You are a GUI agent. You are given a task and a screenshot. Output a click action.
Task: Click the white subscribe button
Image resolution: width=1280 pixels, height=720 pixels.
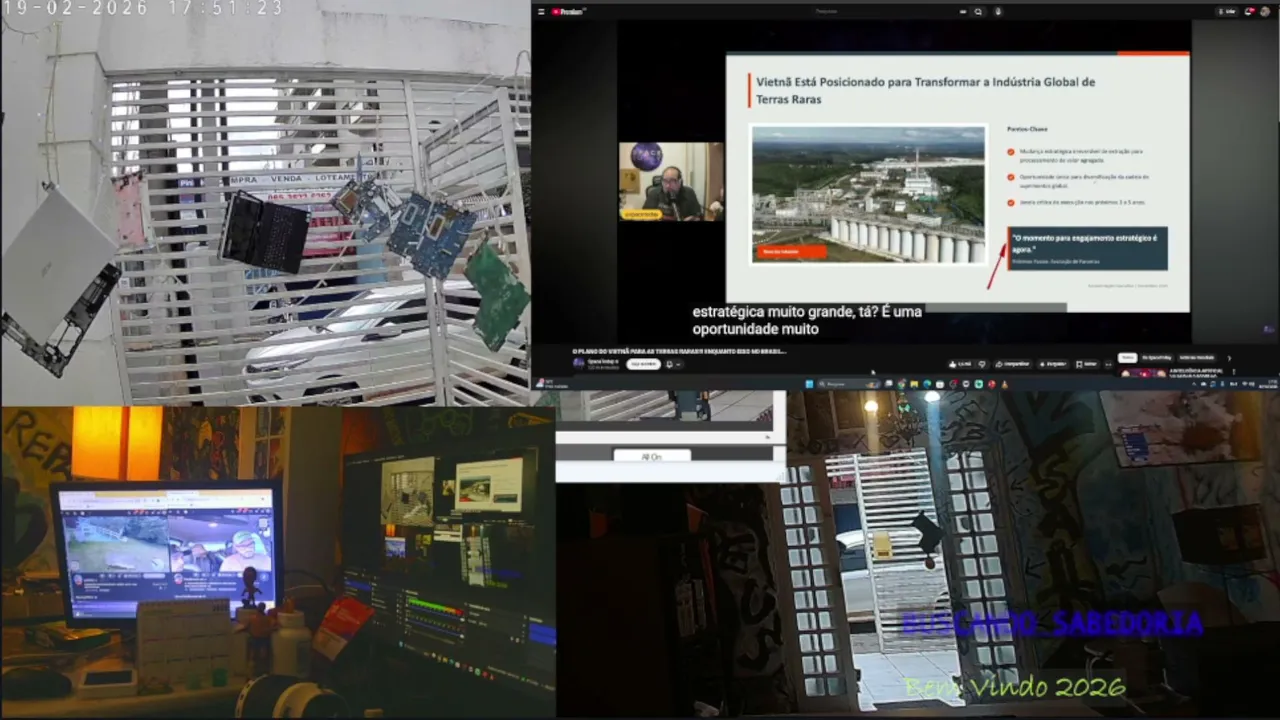point(643,364)
